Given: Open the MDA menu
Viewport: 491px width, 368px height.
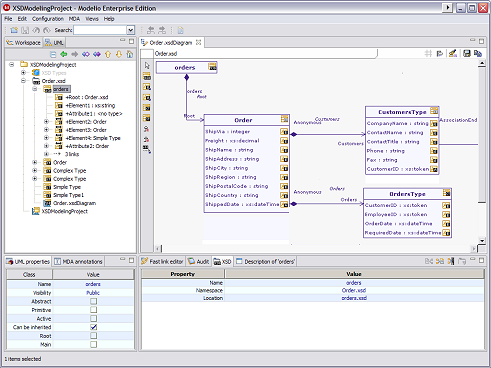Looking at the screenshot, I should pyautogui.click(x=74, y=19).
